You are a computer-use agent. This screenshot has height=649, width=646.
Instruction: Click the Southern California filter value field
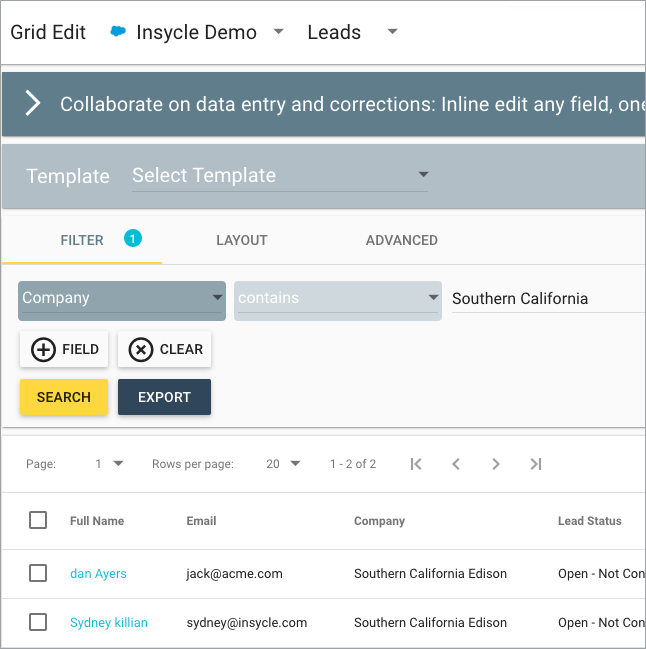(548, 299)
